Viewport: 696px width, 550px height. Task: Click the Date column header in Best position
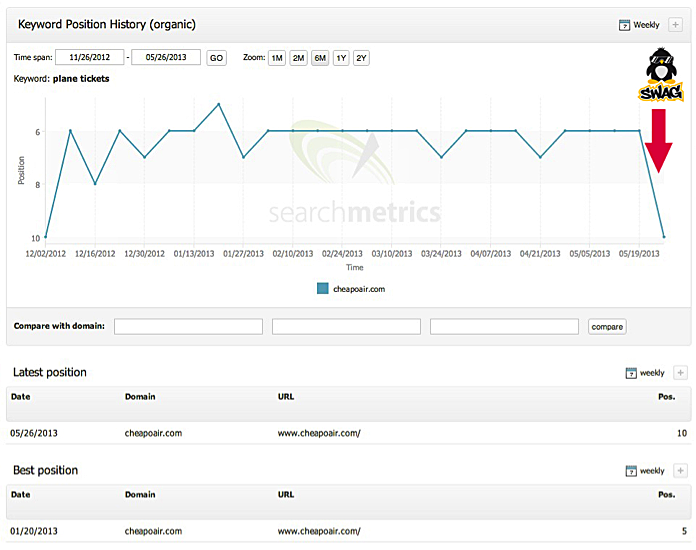click(20, 495)
